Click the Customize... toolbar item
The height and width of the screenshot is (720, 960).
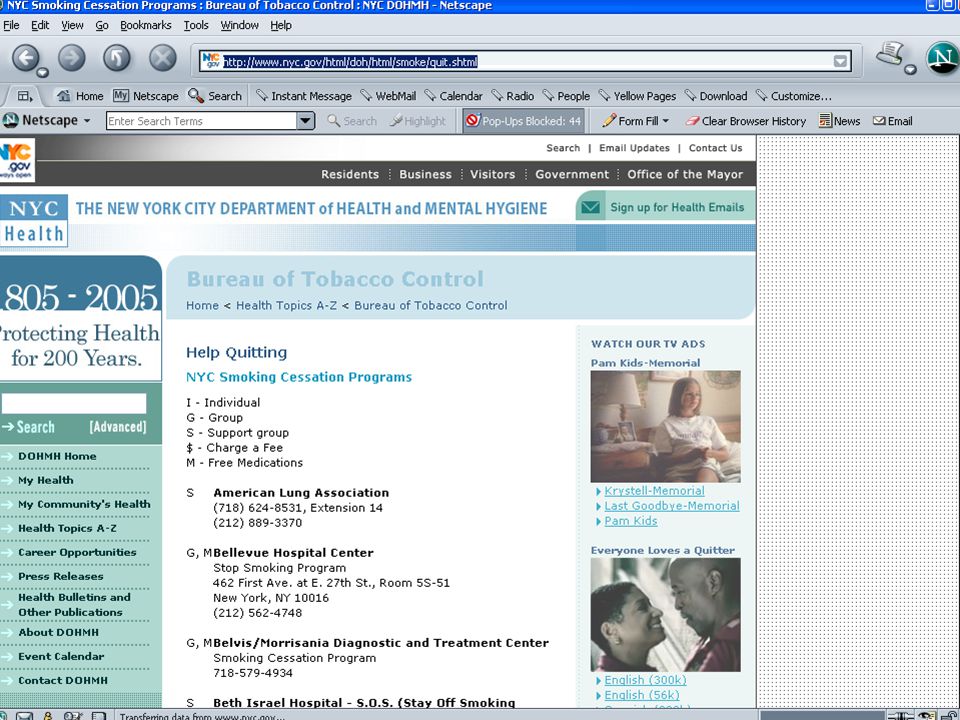793,96
